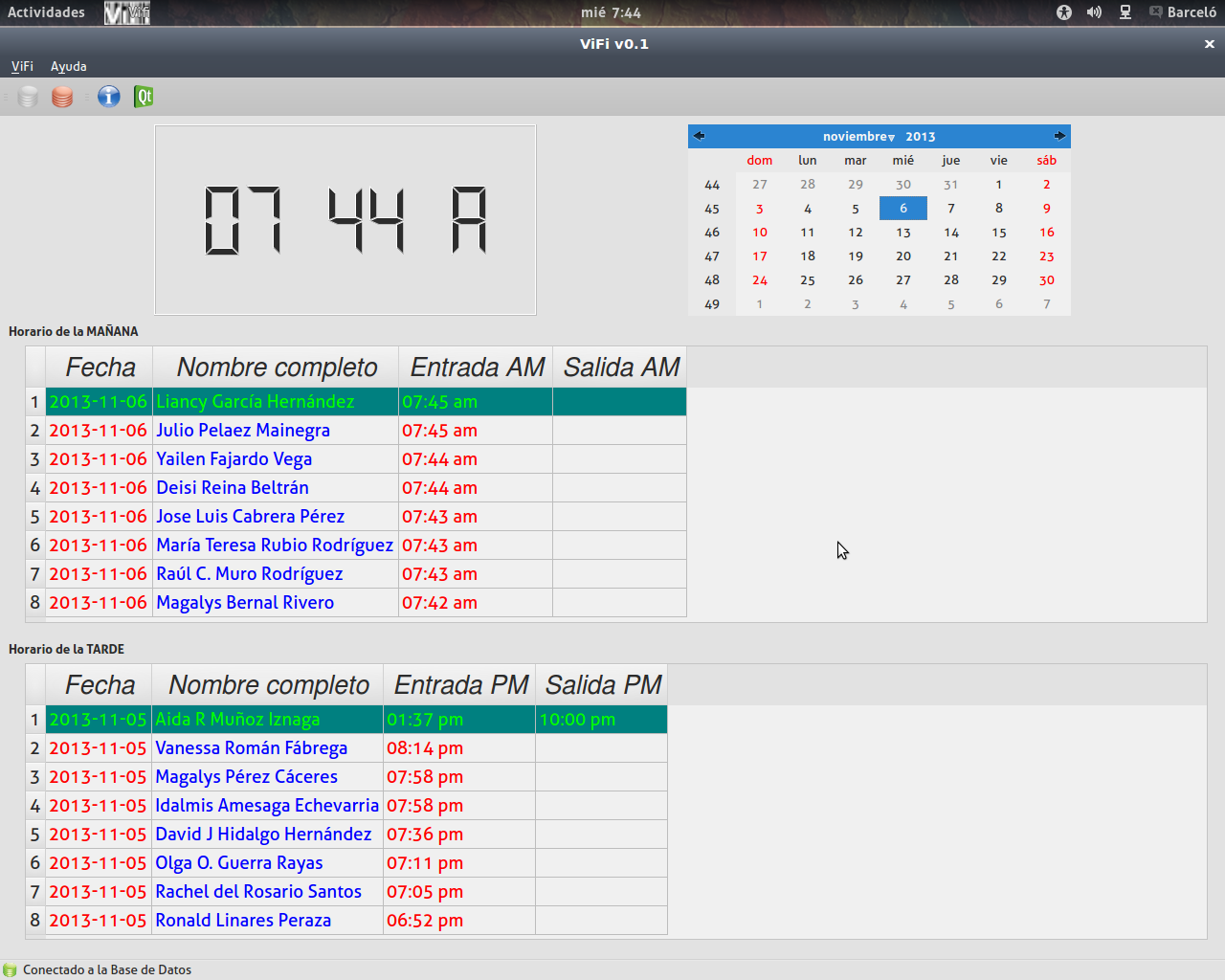Select calendar day 22

[999, 256]
